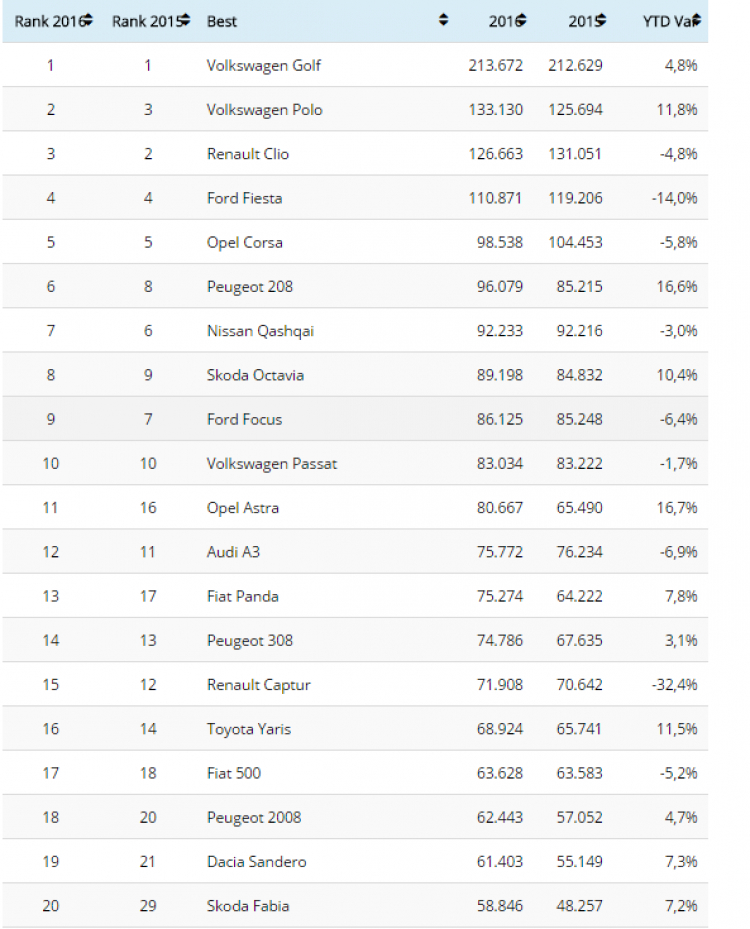Sort by Rank 2015 column arrows
750x929 pixels.
(x=186, y=21)
